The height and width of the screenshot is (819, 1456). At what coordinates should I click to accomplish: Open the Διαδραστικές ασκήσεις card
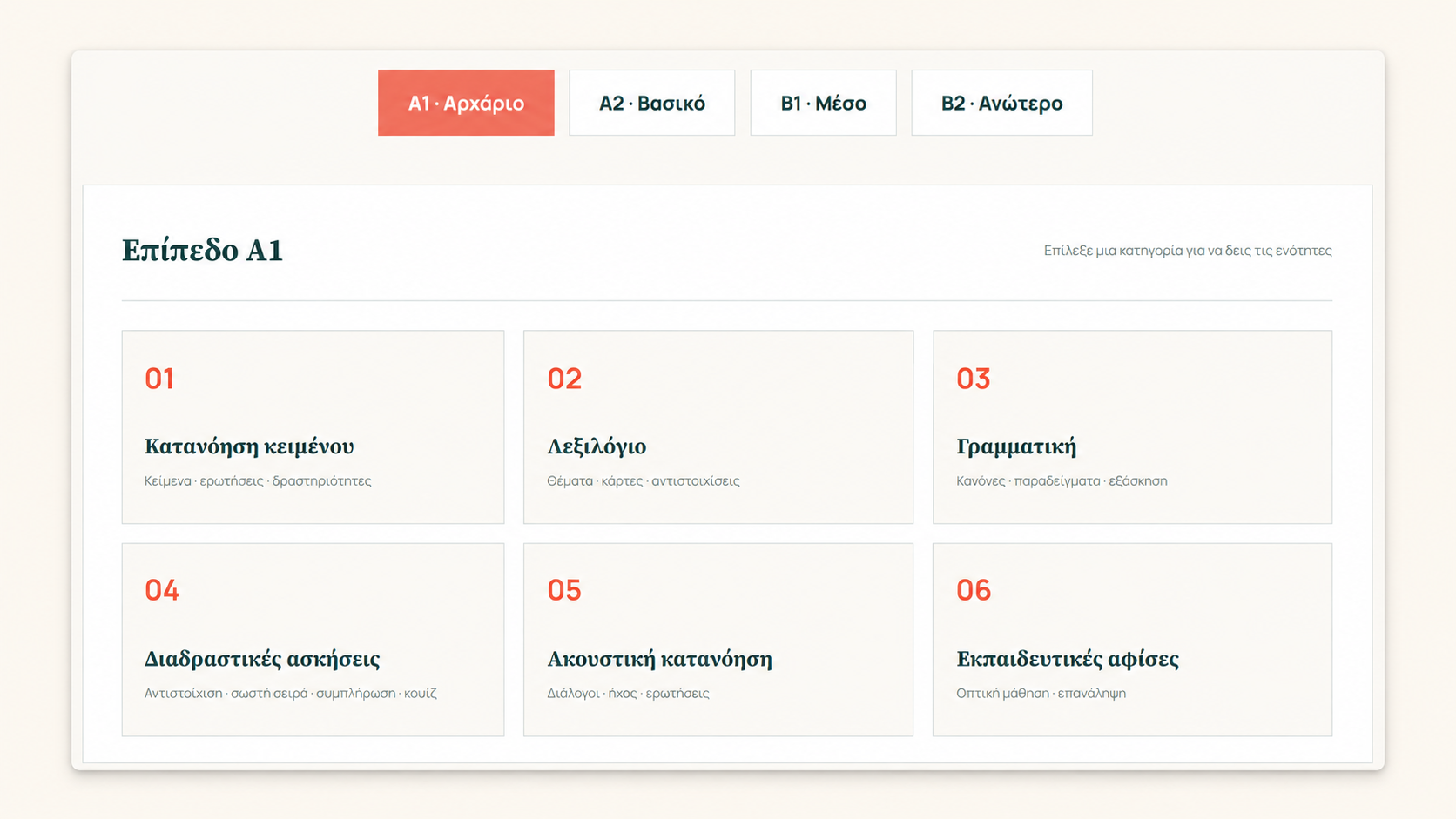[x=313, y=640]
